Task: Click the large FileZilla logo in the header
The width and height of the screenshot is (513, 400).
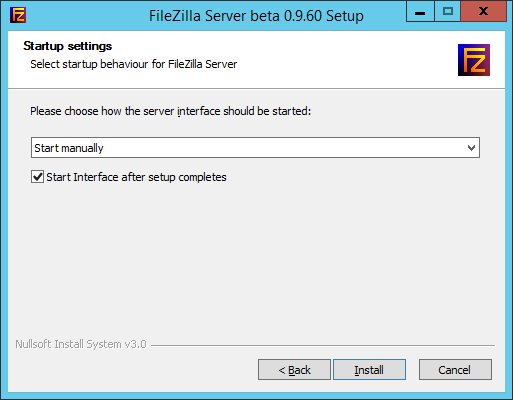Action: coord(474,60)
